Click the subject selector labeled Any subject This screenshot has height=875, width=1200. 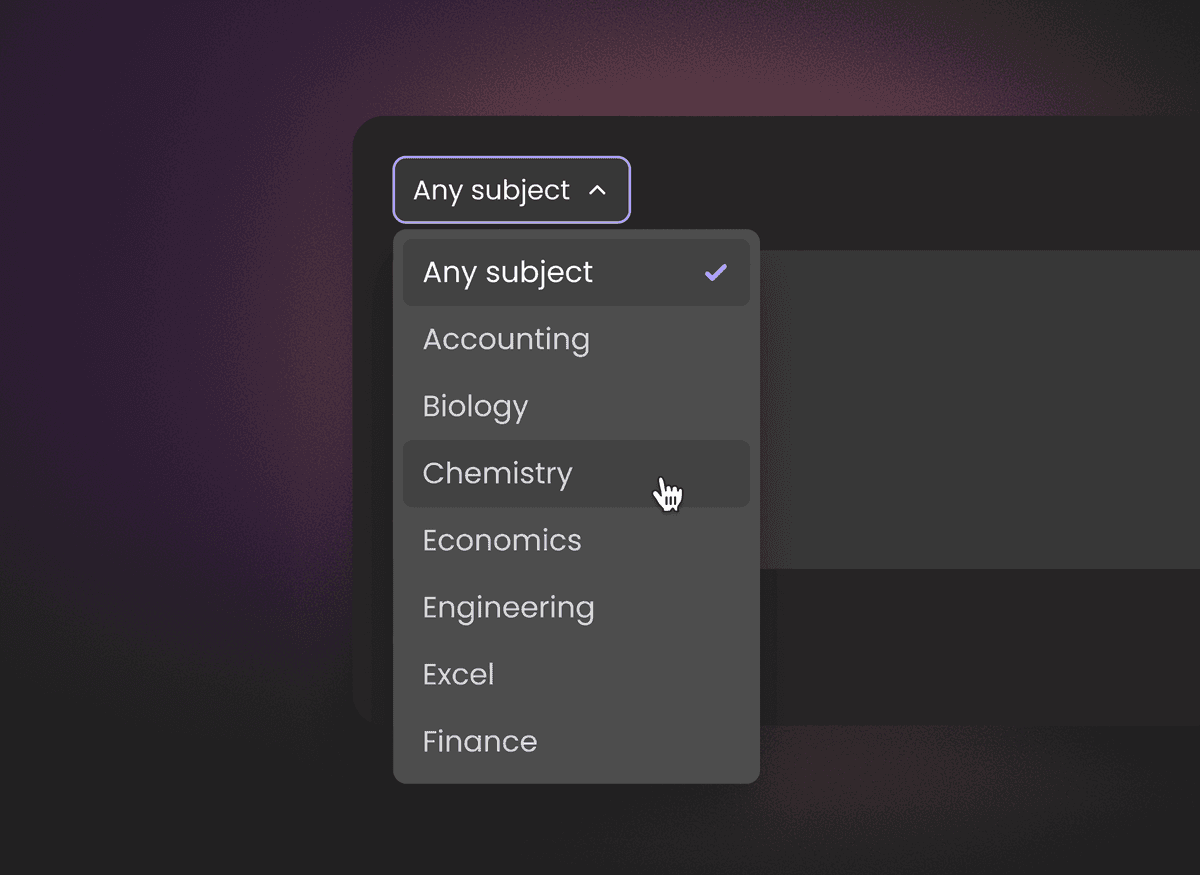click(511, 189)
